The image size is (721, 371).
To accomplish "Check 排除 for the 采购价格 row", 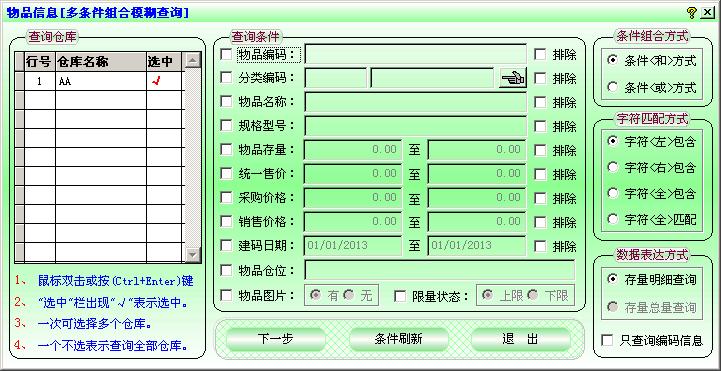I will click(540, 198).
